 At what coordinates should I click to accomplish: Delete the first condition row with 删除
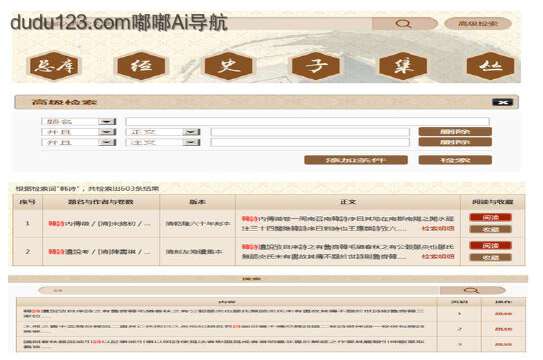[x=455, y=132]
